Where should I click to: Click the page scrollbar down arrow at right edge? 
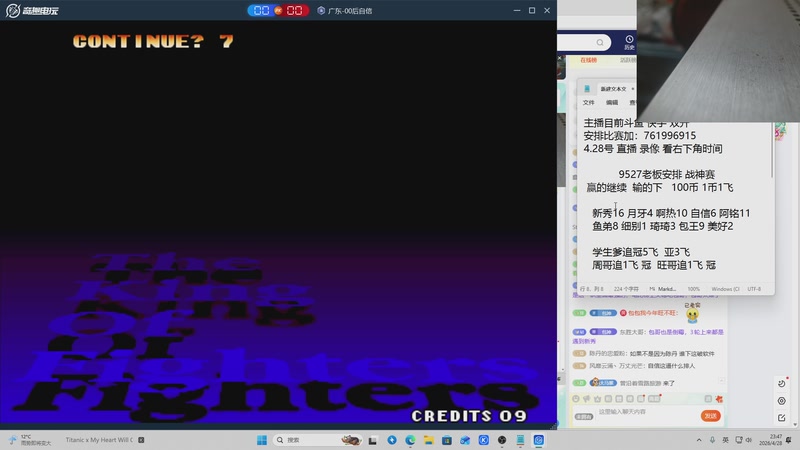point(795,424)
